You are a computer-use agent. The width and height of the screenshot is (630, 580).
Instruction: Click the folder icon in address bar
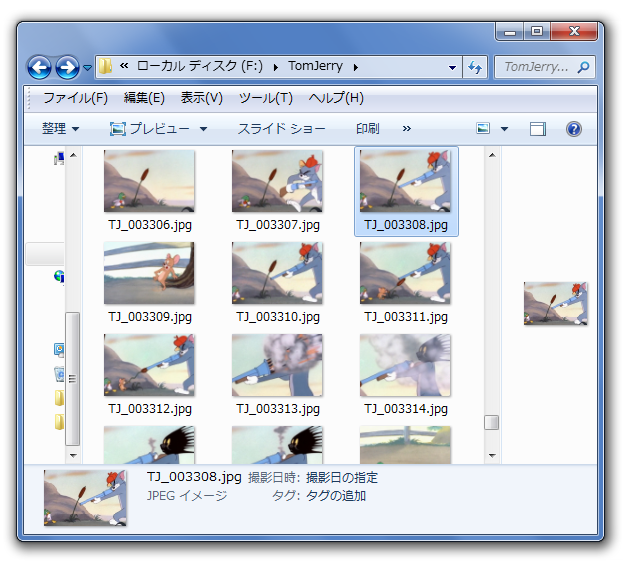[105, 66]
